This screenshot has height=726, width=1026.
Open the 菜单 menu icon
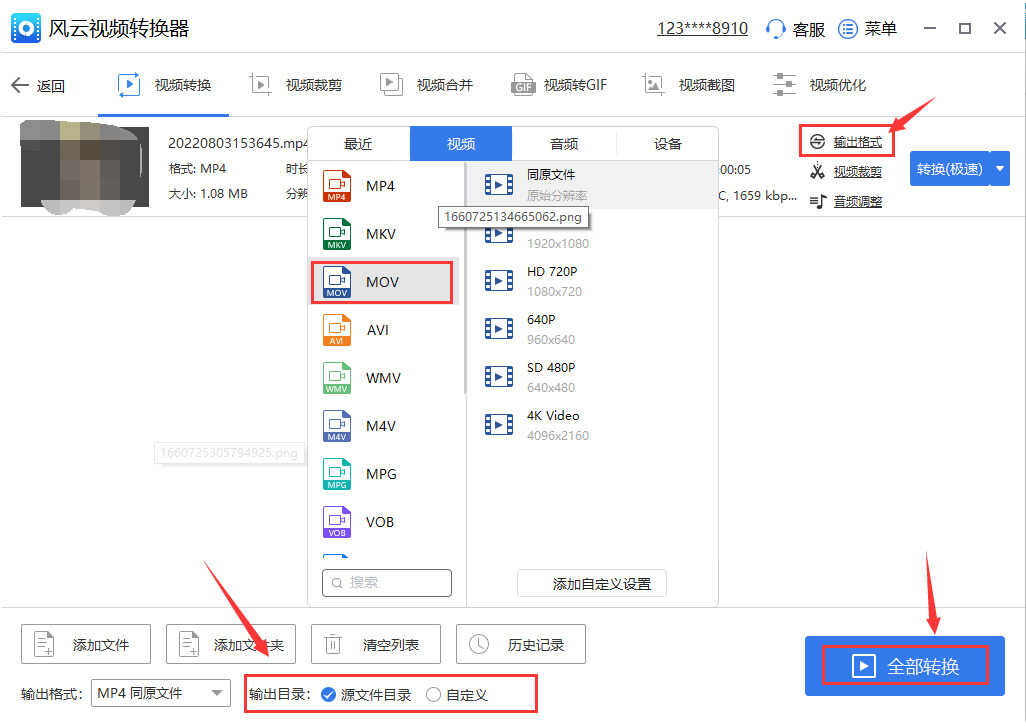(x=847, y=29)
